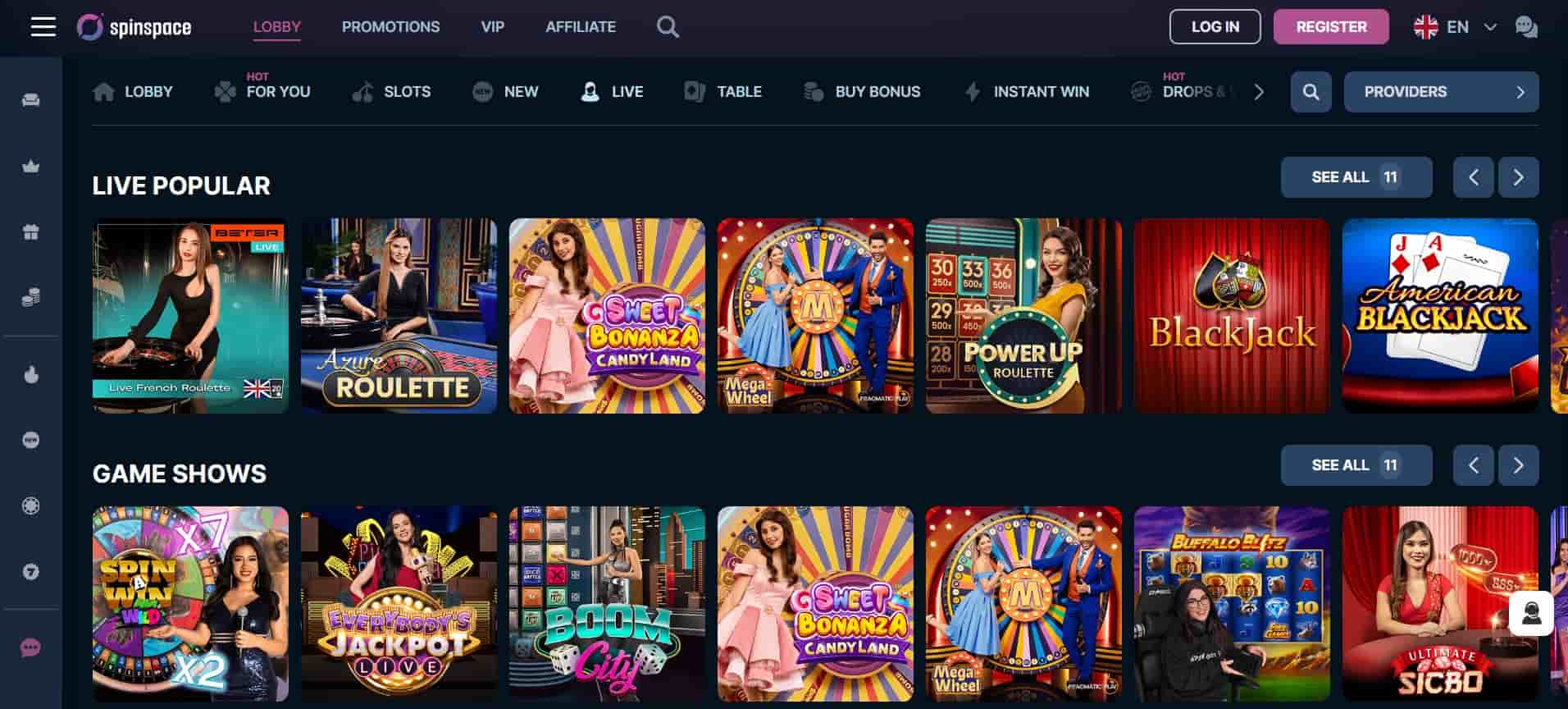
Task: Click previous arrow in Game Shows
Action: 1473,465
